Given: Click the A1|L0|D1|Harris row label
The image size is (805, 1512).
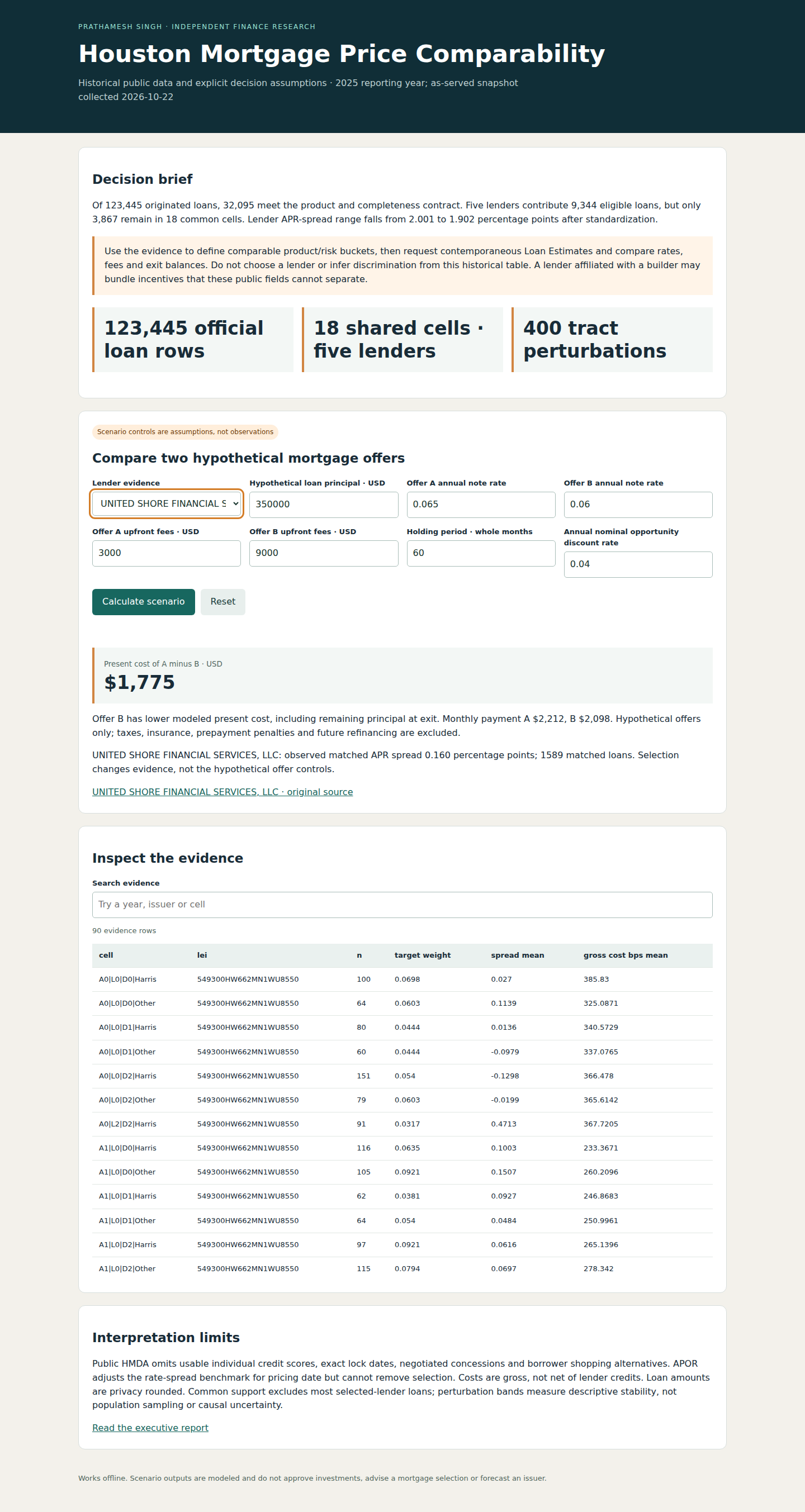Looking at the screenshot, I should click(127, 1196).
